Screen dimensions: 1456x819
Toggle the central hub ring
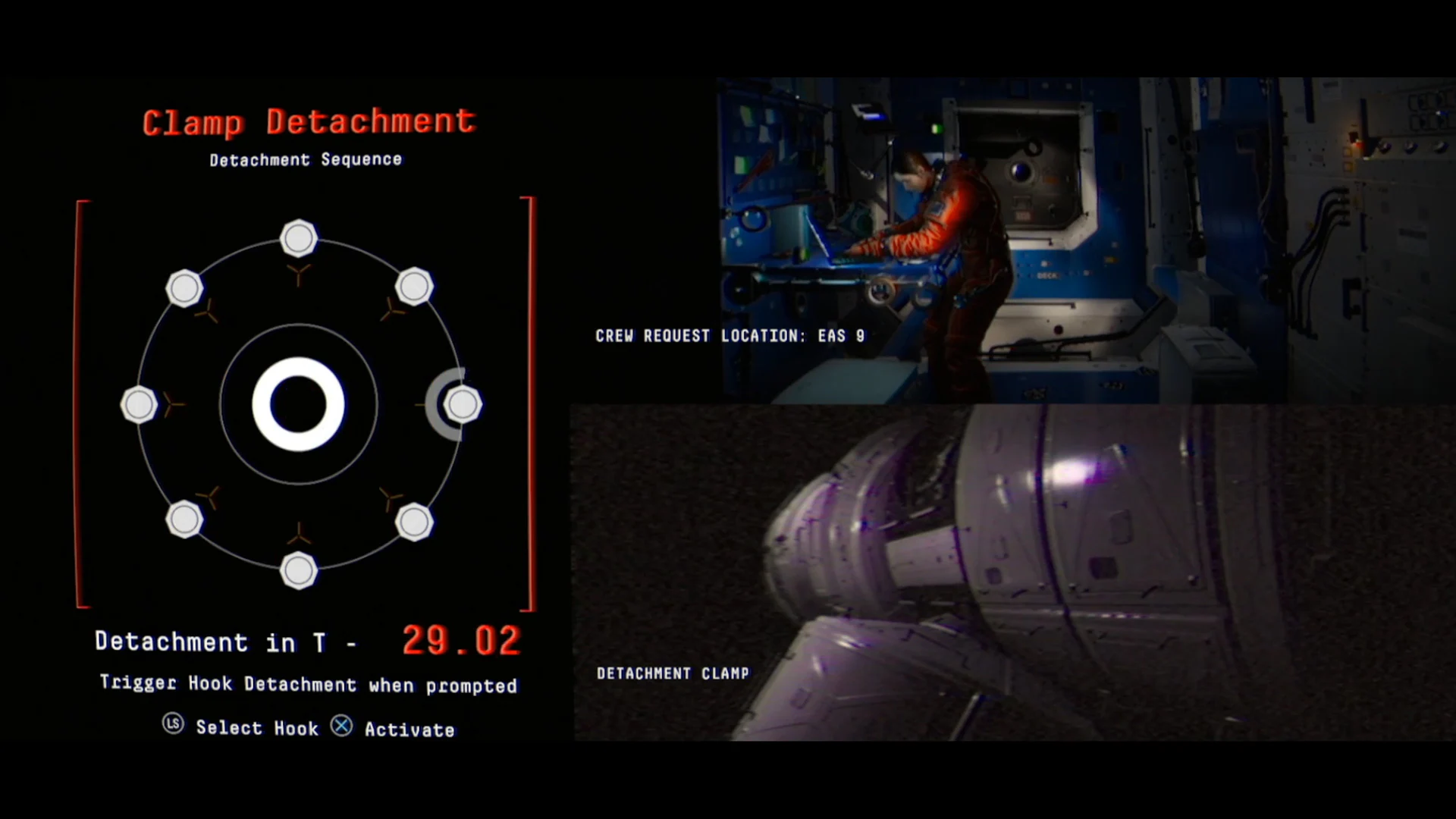click(x=299, y=406)
